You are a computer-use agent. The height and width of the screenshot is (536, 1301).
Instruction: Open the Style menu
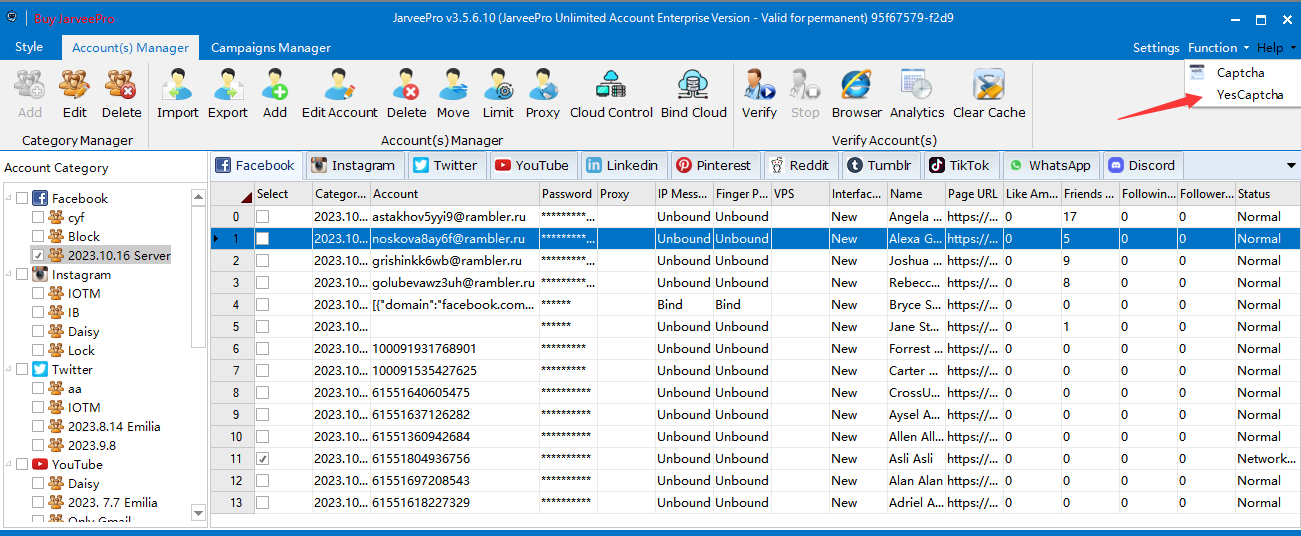pyautogui.click(x=29, y=47)
